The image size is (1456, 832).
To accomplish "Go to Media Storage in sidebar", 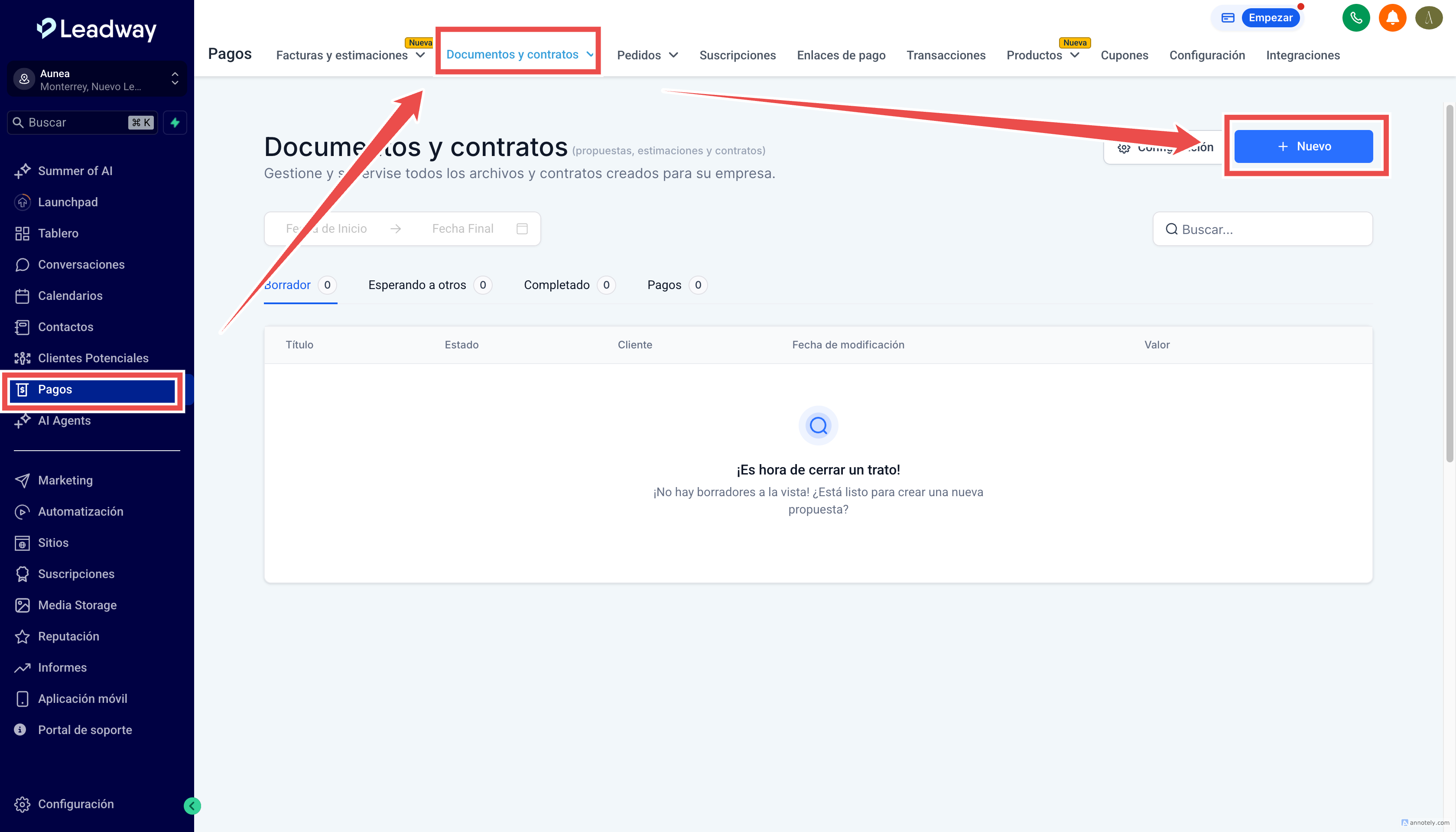I will point(77,605).
